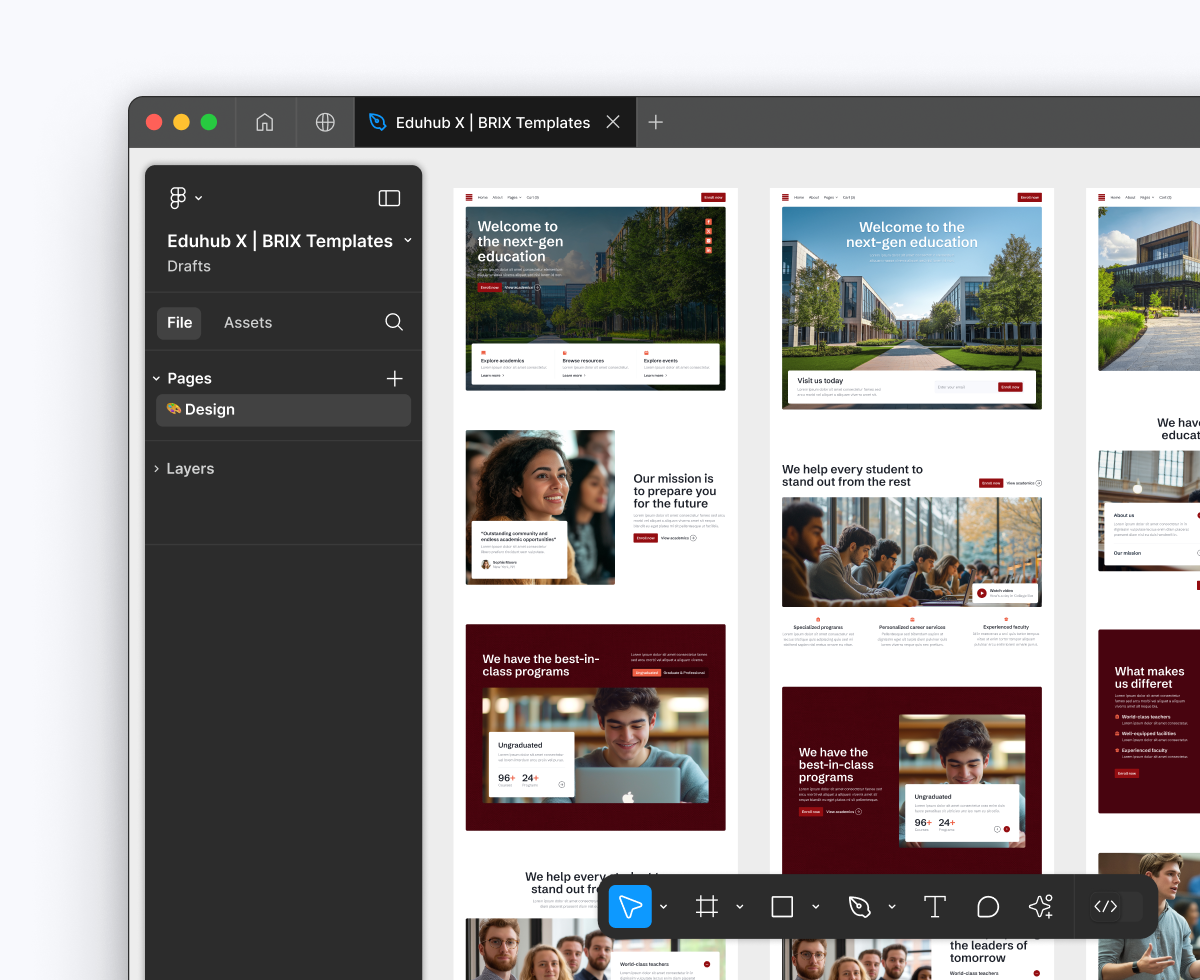Select the Pen tool
This screenshot has width=1200, height=980.
[860, 906]
